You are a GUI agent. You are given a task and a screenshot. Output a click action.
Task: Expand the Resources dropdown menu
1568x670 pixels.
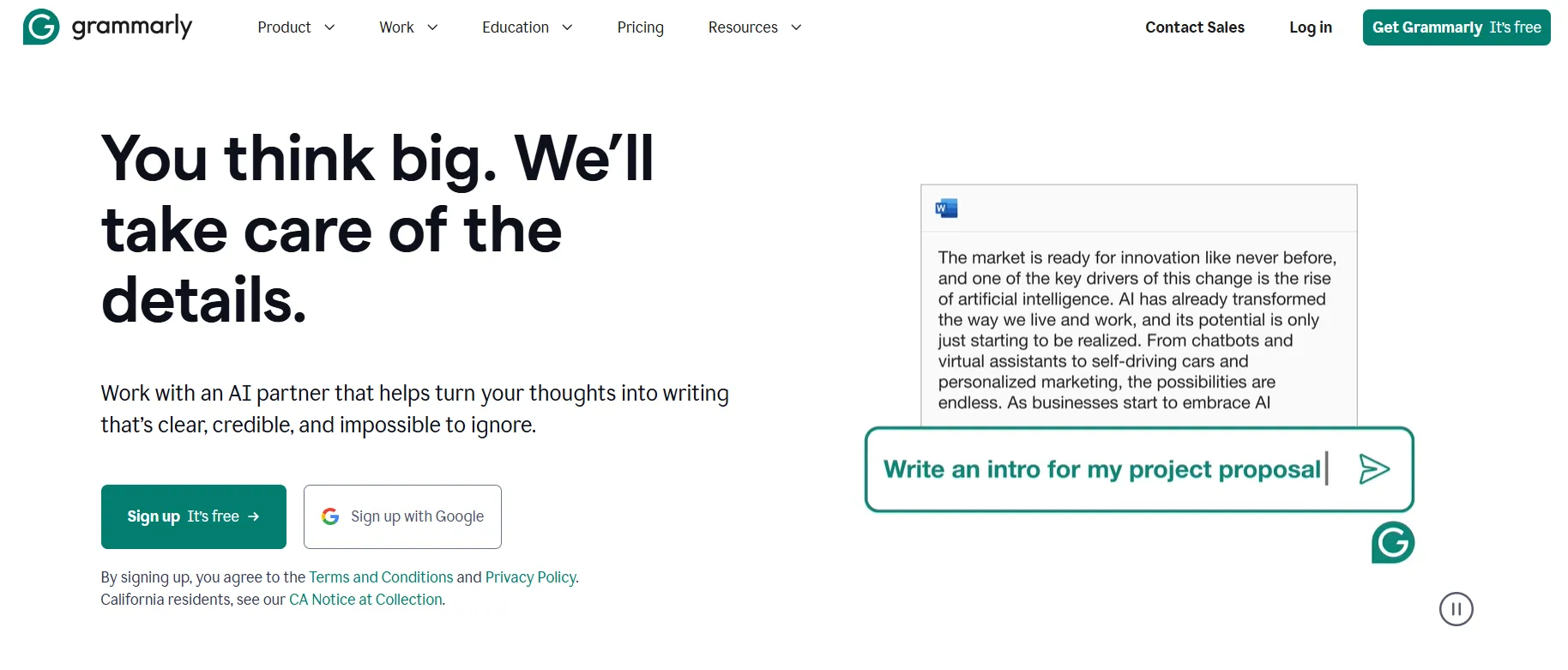coord(755,27)
